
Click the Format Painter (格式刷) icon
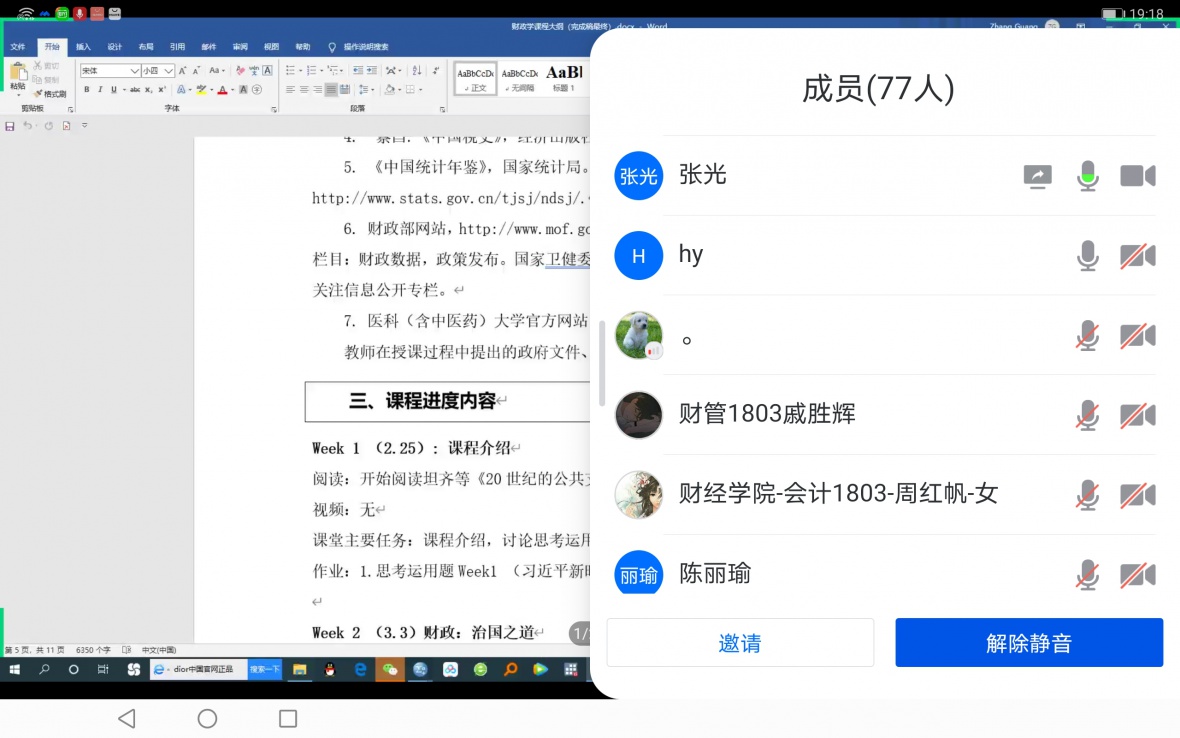pyautogui.click(x=48, y=94)
